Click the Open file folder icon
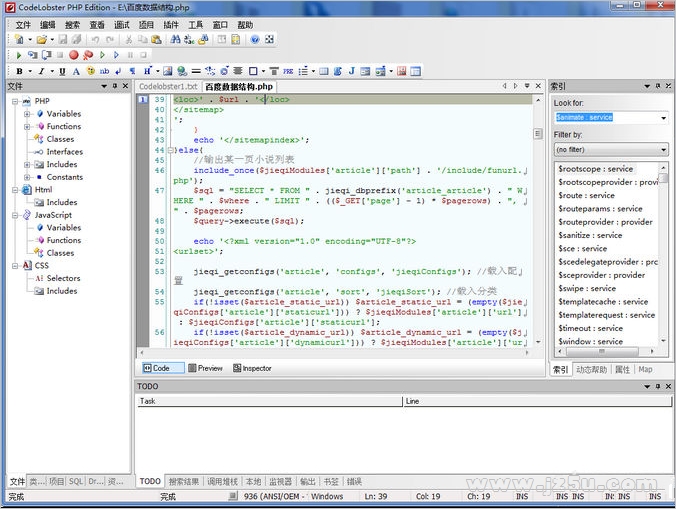Screen dimensions: 676x509 pyautogui.click(x=41, y=40)
